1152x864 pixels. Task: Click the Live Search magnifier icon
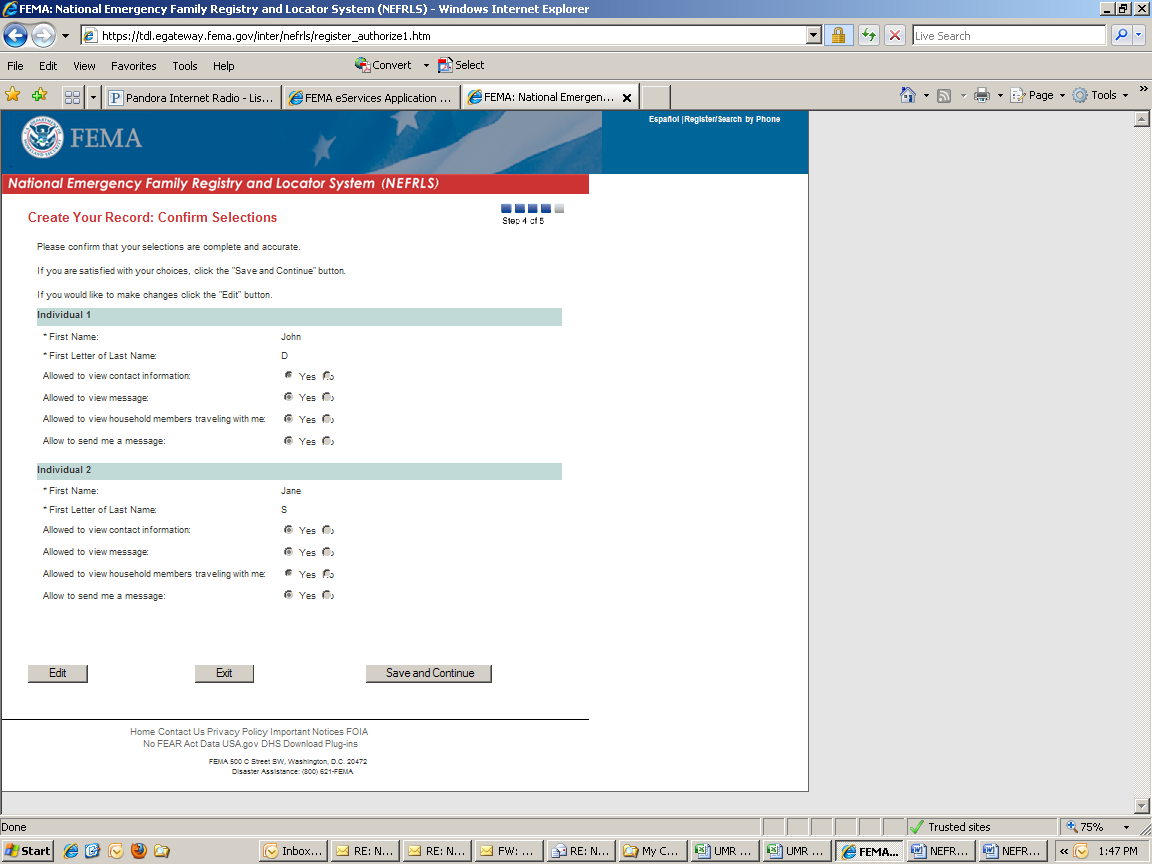[1121, 36]
